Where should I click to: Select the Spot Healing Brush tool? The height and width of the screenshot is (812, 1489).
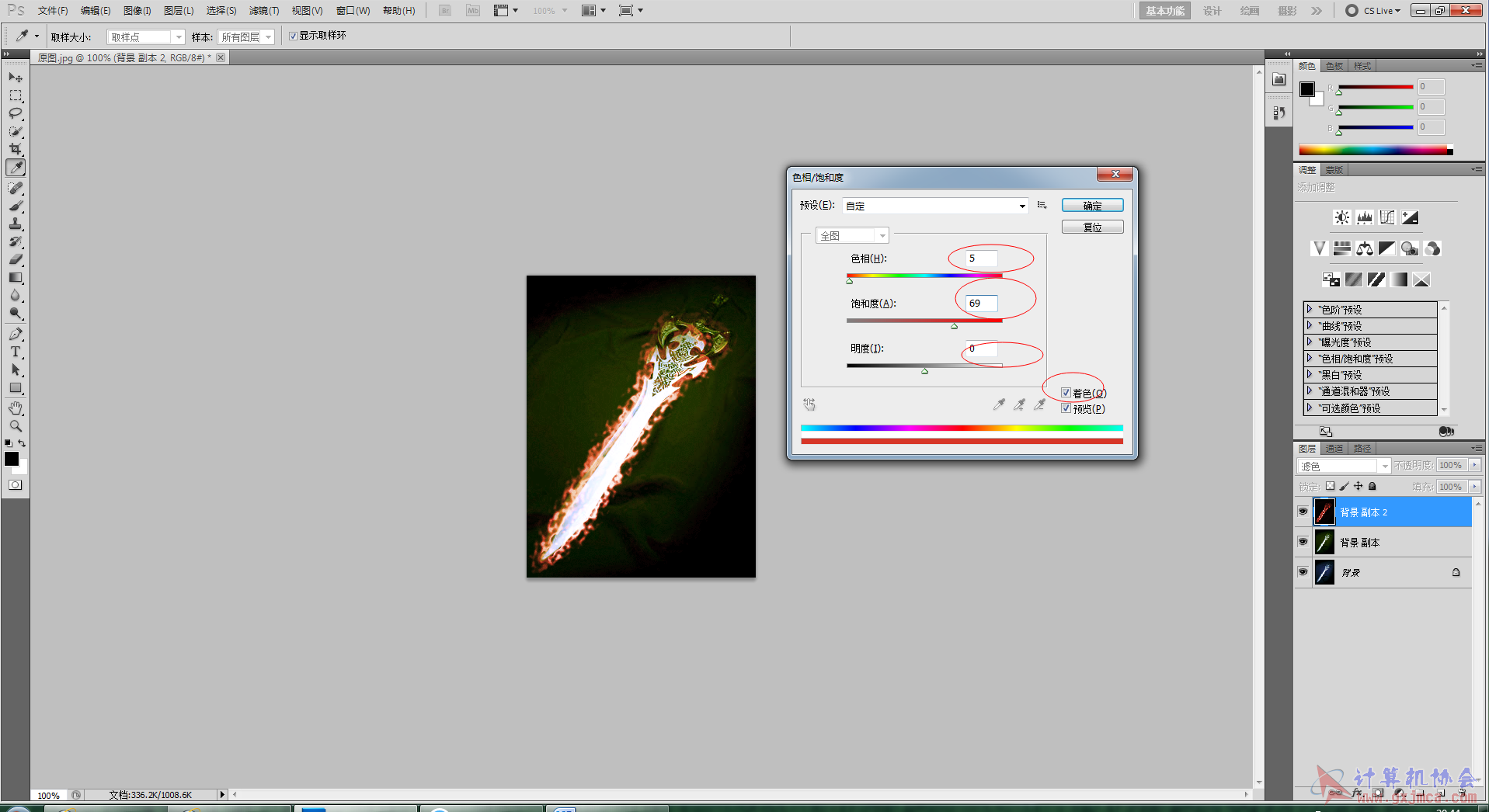[x=16, y=188]
